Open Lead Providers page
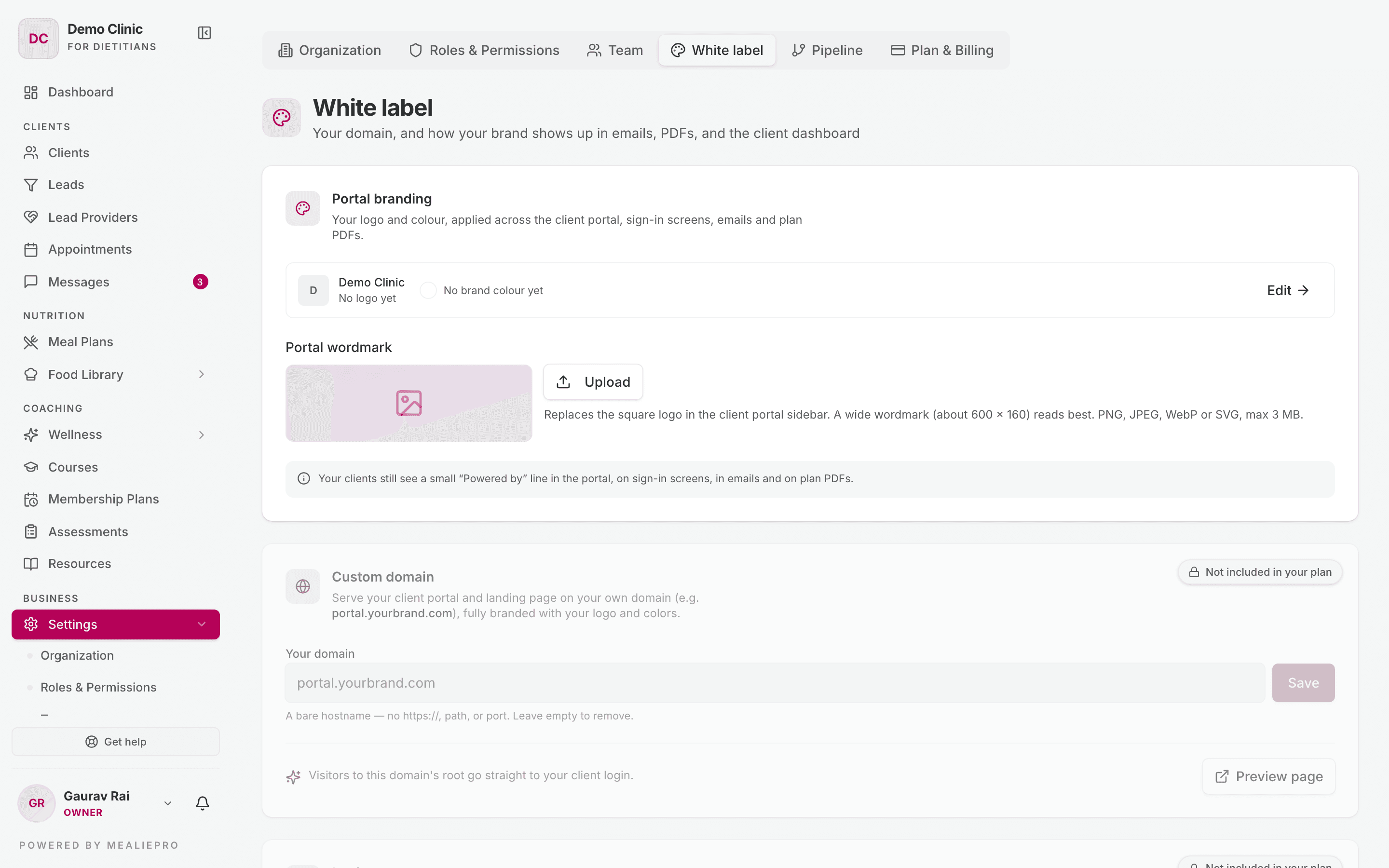This screenshot has height=868, width=1389. pyautogui.click(x=115, y=217)
